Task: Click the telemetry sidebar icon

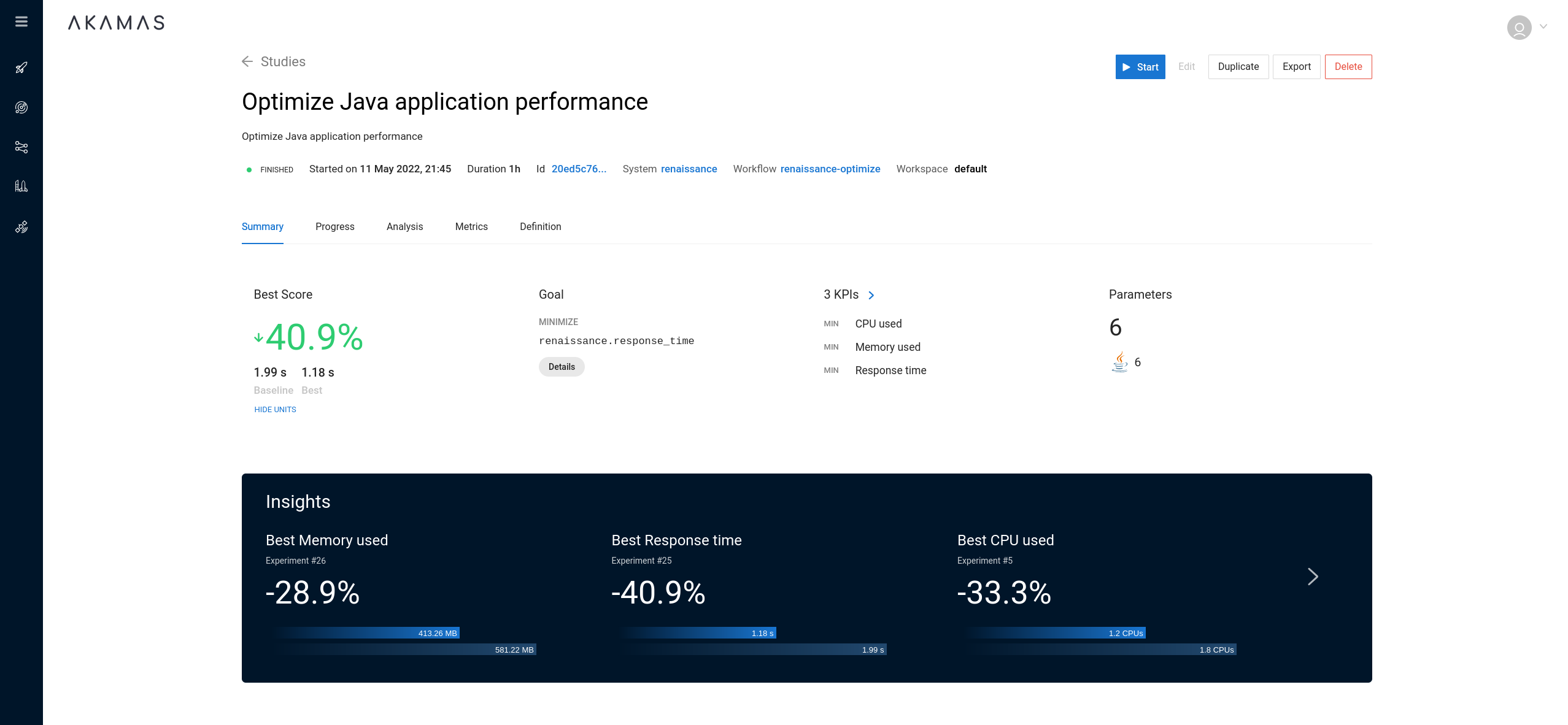Action: click(x=21, y=186)
